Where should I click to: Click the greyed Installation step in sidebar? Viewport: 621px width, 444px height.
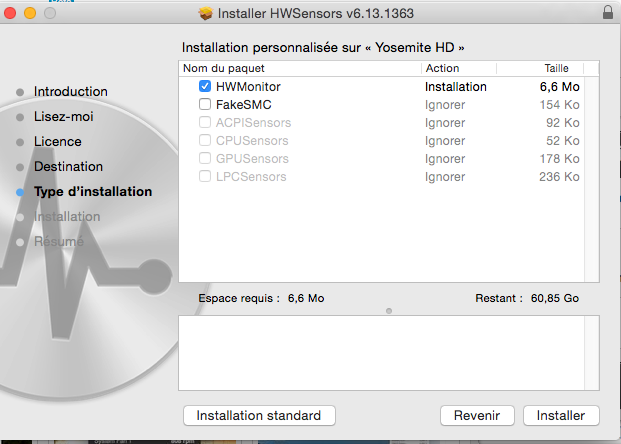(x=67, y=217)
